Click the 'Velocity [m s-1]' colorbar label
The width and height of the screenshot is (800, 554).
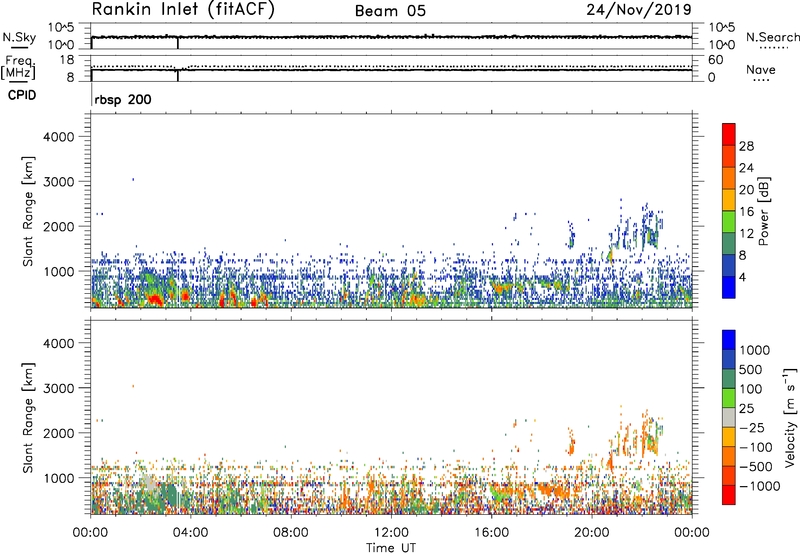(790, 417)
